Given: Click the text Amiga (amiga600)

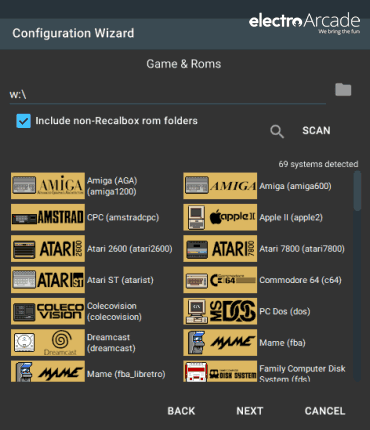Looking at the screenshot, I should pyautogui.click(x=295, y=186).
